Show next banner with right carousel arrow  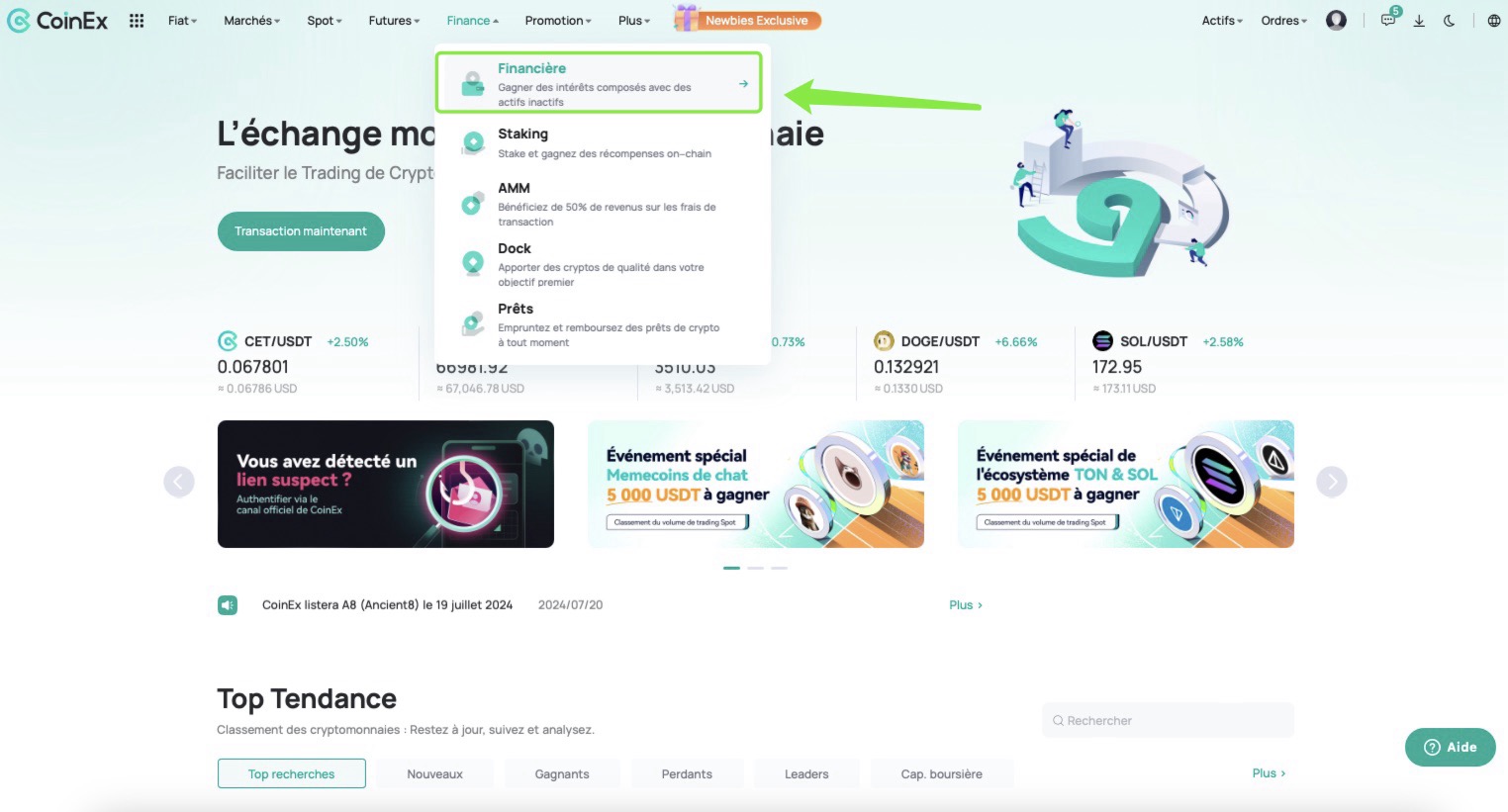click(x=1332, y=482)
